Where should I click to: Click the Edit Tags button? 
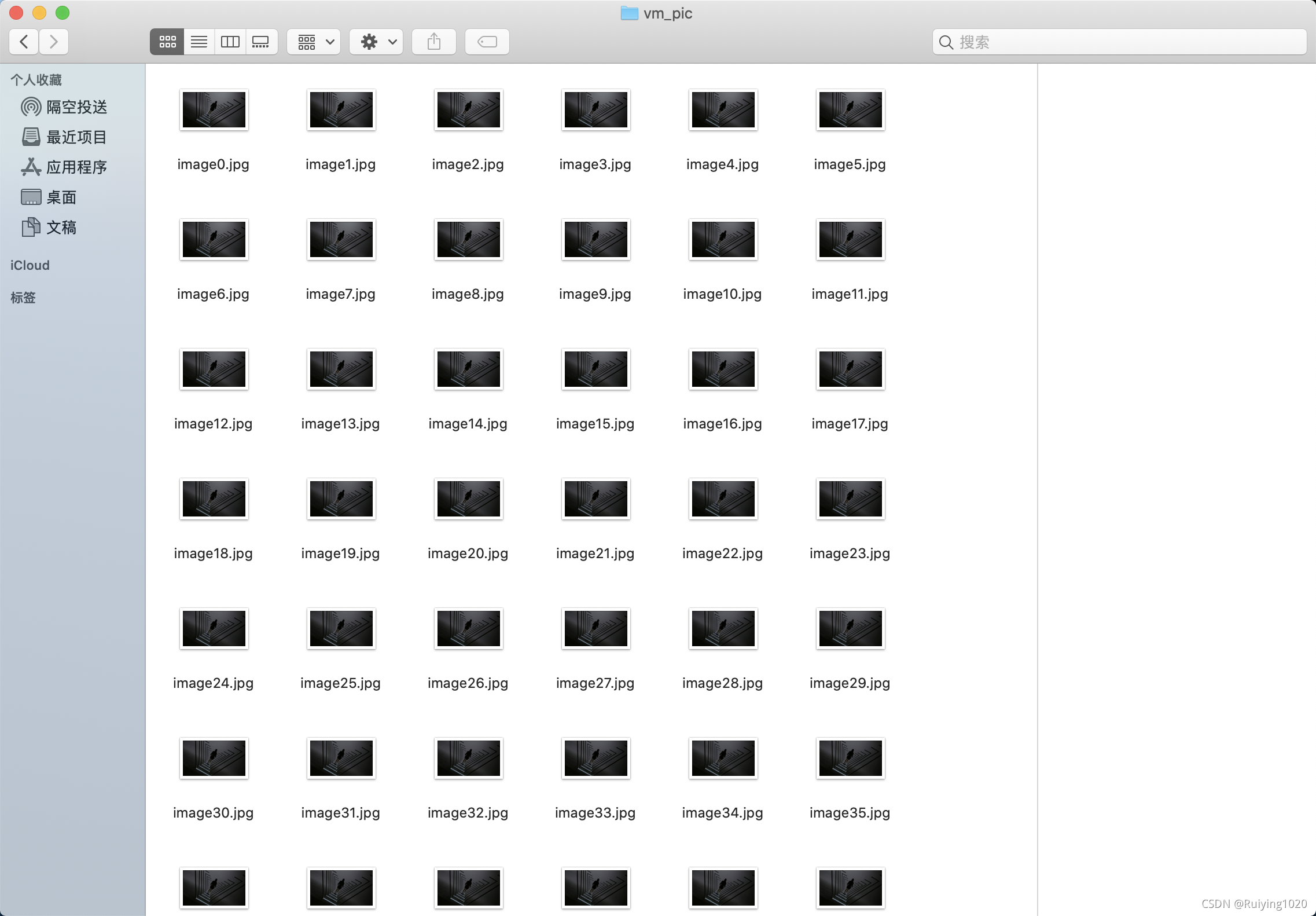coord(487,42)
